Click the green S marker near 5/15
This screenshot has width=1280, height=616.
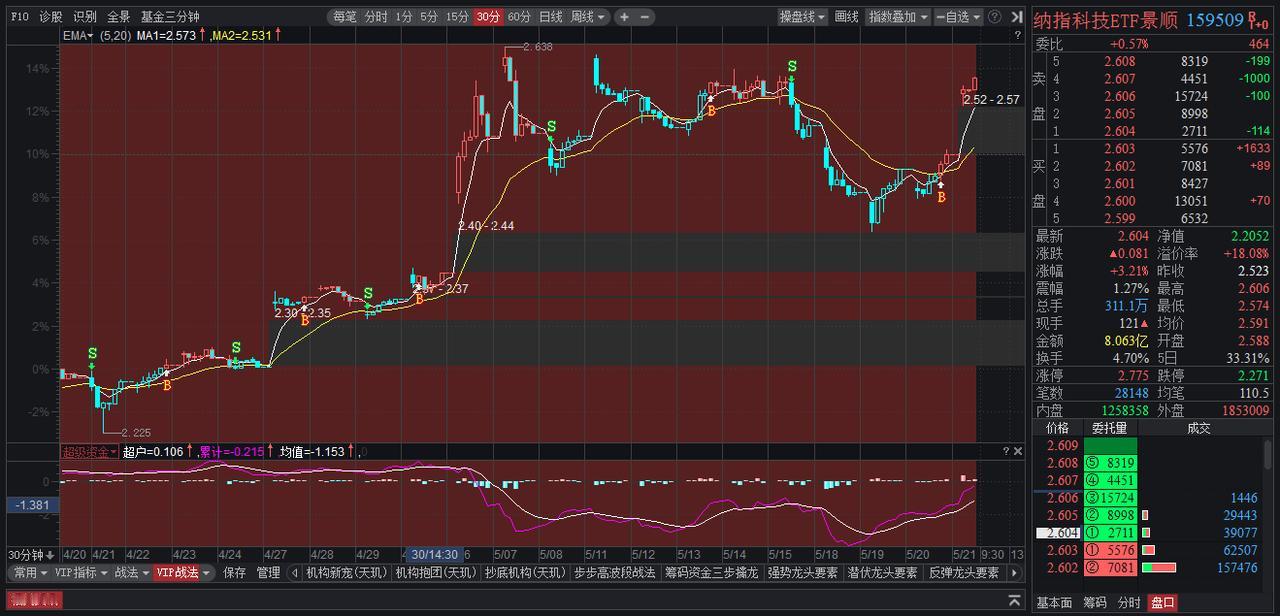[x=792, y=67]
